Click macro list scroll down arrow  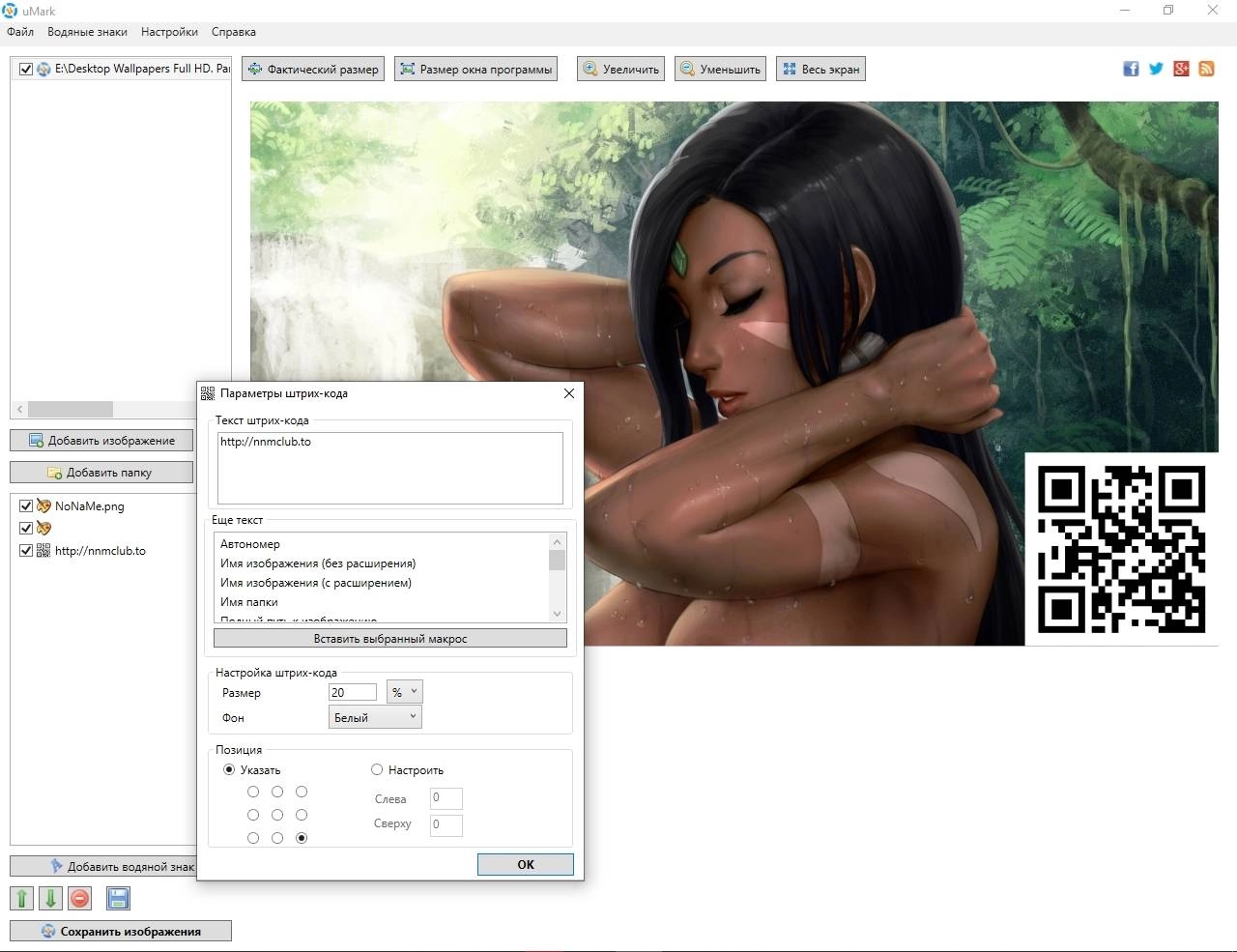pyautogui.click(x=557, y=614)
